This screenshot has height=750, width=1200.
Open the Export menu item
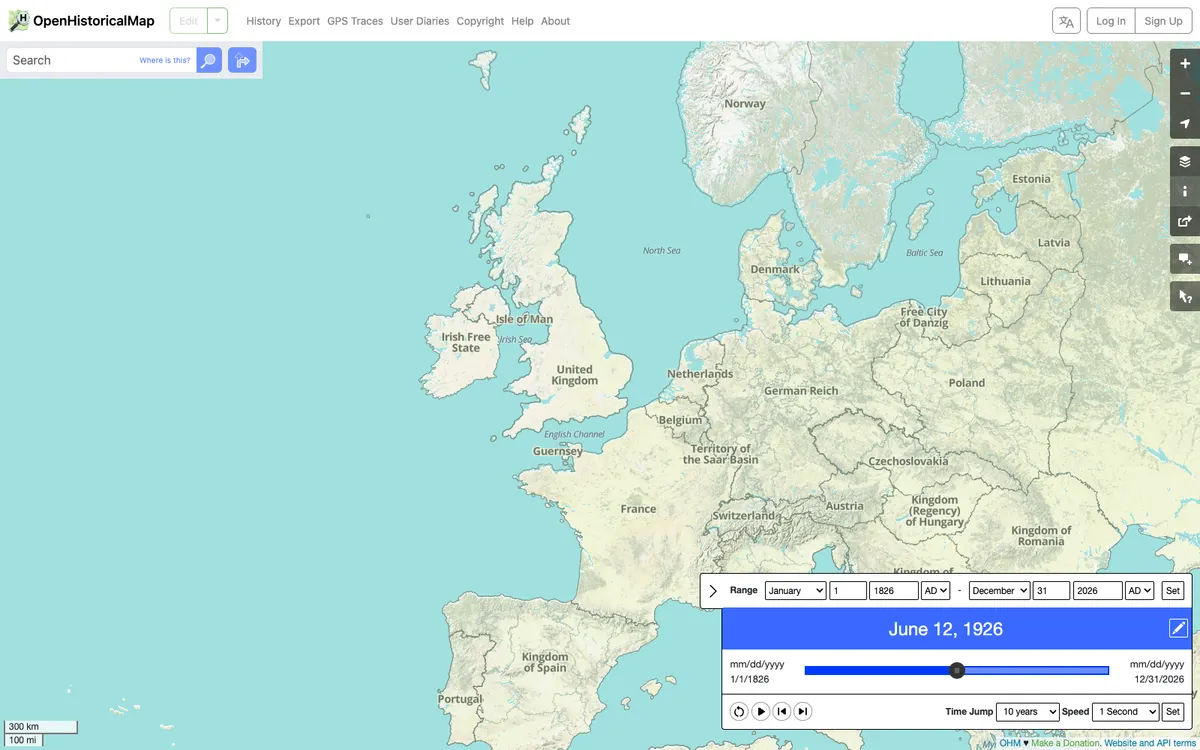304,21
